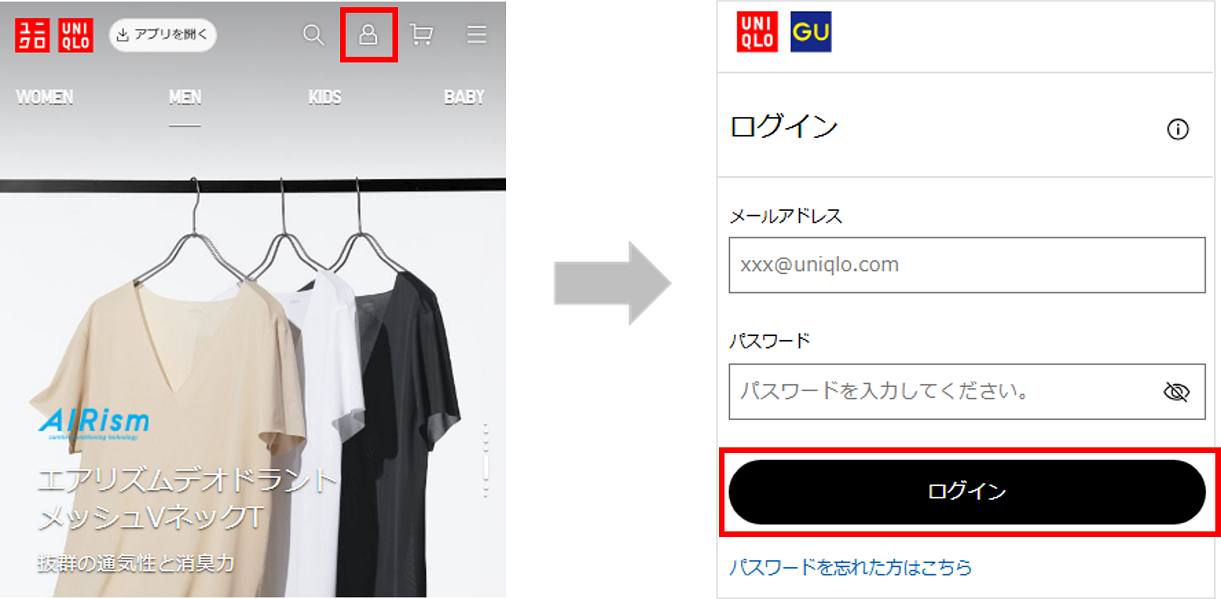Click the アプリを開く open app button
This screenshot has width=1221, height=599.
[162, 35]
